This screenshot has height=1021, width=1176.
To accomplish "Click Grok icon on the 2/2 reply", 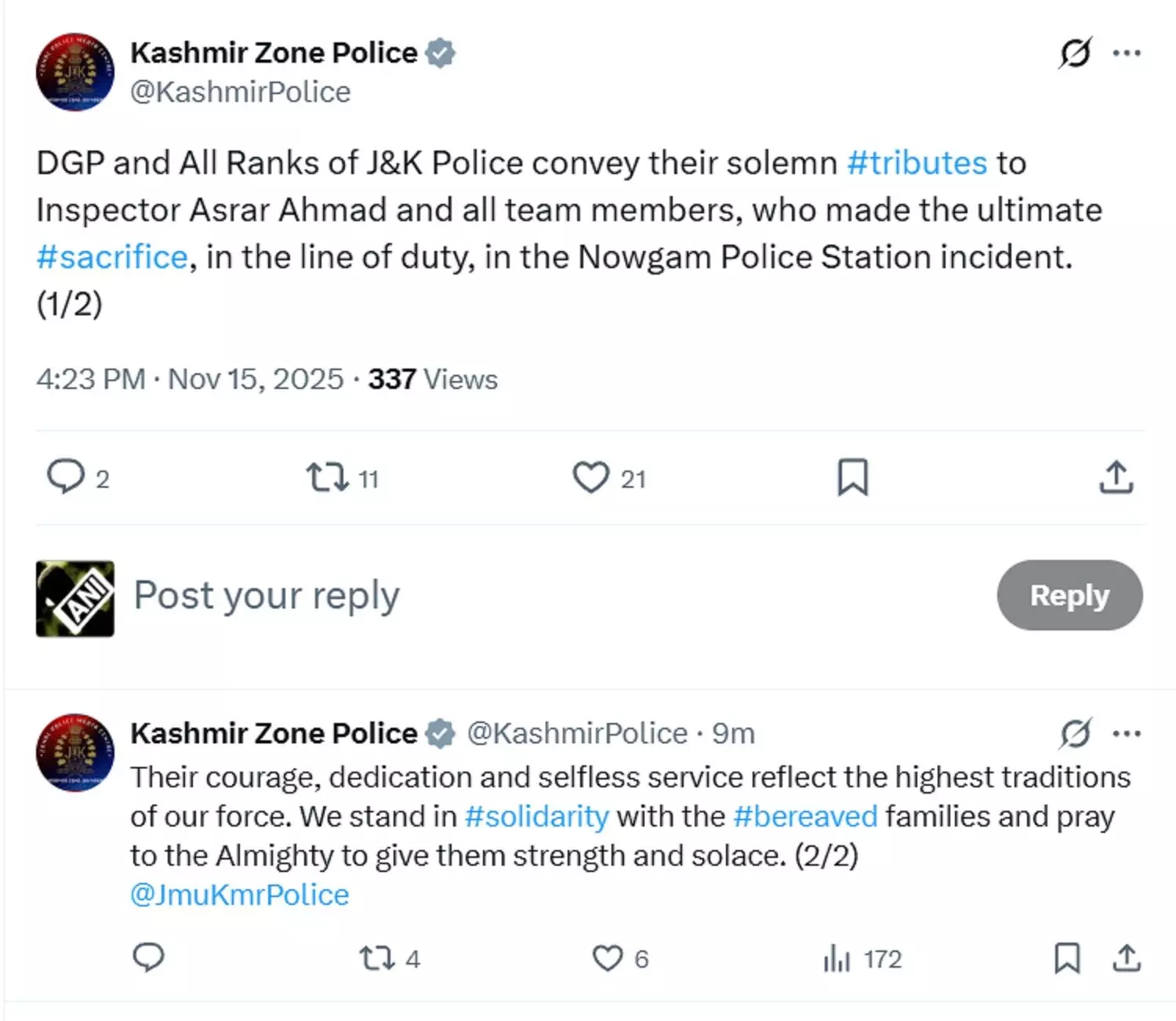I will point(1075,734).
